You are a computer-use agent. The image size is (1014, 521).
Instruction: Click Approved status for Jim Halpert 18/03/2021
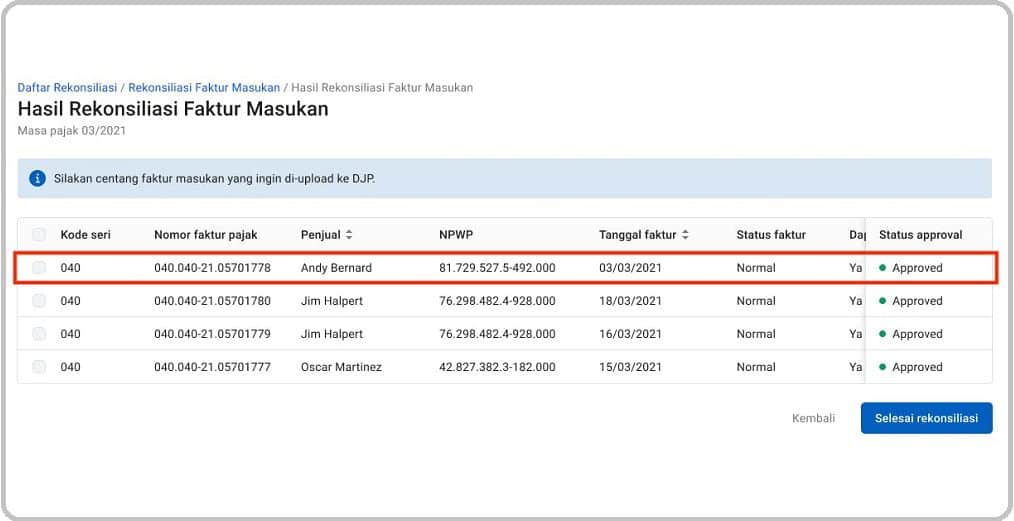[x=917, y=301]
